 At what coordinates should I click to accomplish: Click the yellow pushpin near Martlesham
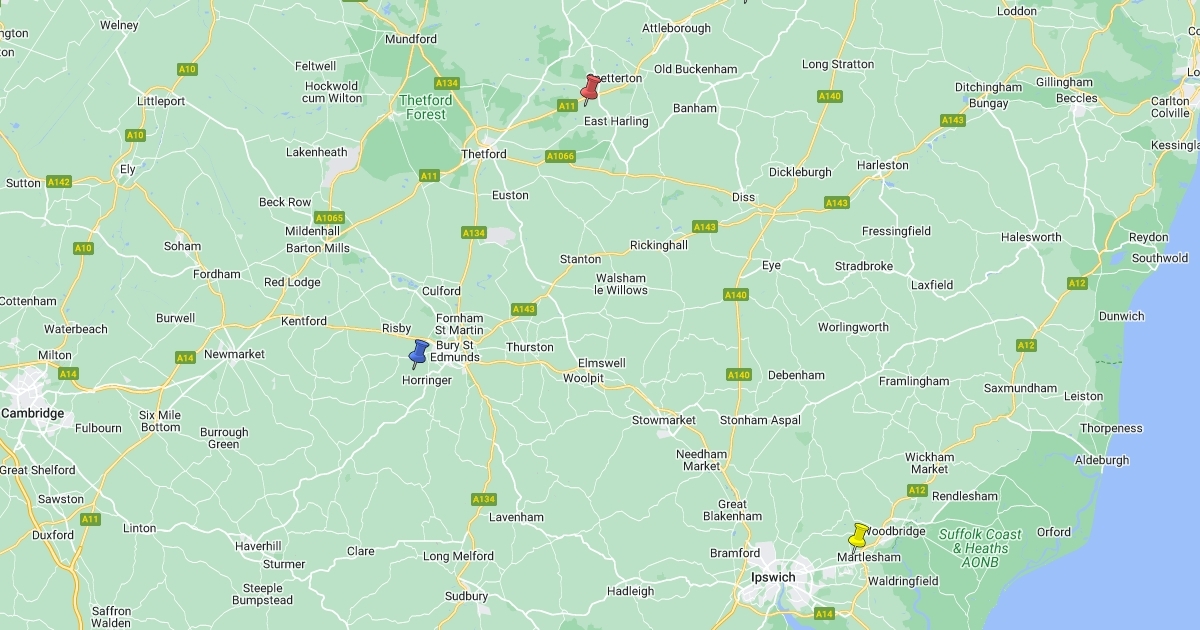coord(859,537)
